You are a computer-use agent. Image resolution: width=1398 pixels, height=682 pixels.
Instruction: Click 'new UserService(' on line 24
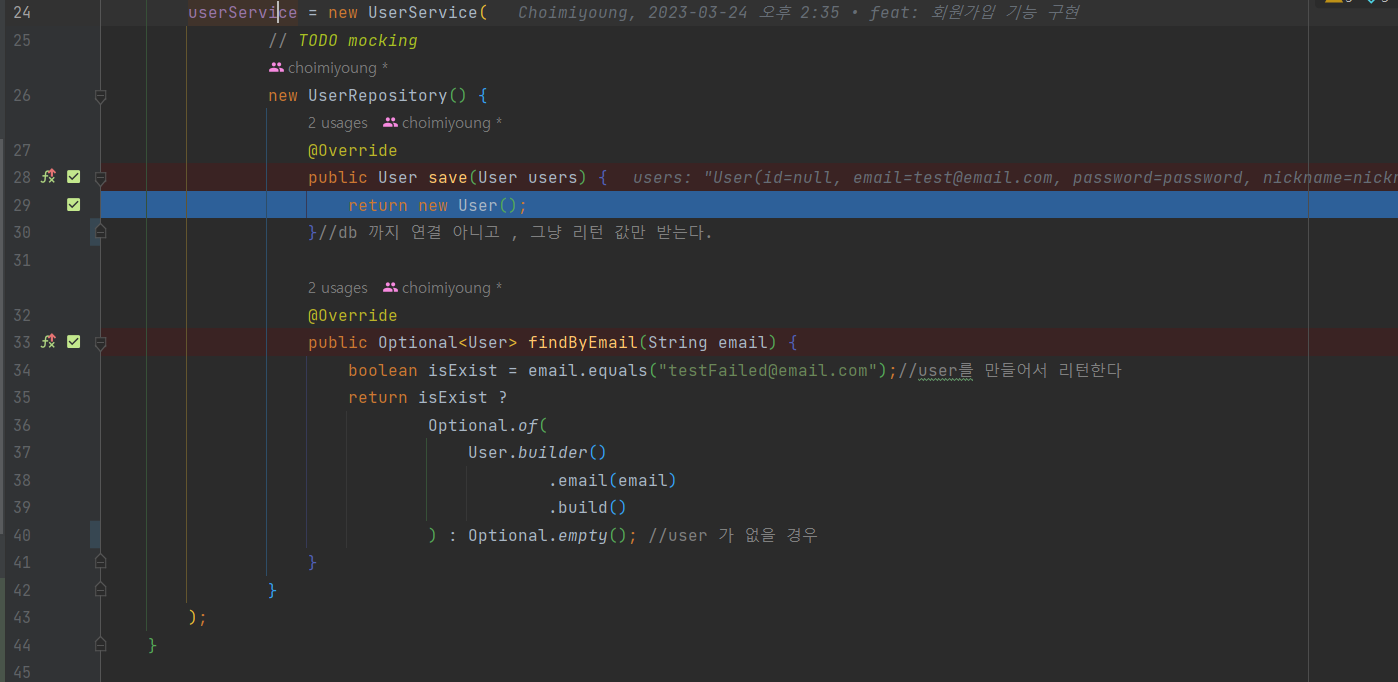coord(408,13)
